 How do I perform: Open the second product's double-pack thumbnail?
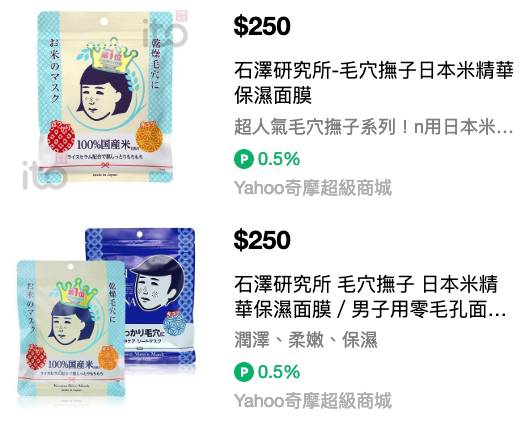(x=106, y=312)
